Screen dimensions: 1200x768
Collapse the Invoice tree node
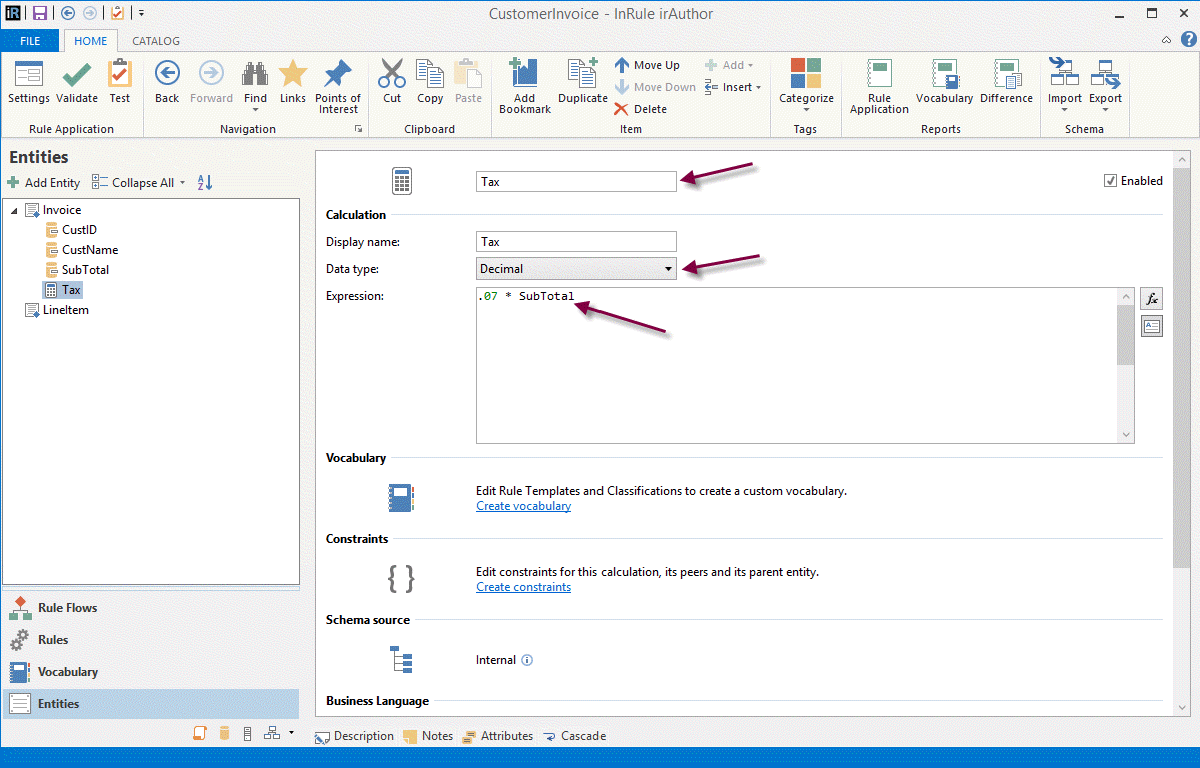(14, 211)
